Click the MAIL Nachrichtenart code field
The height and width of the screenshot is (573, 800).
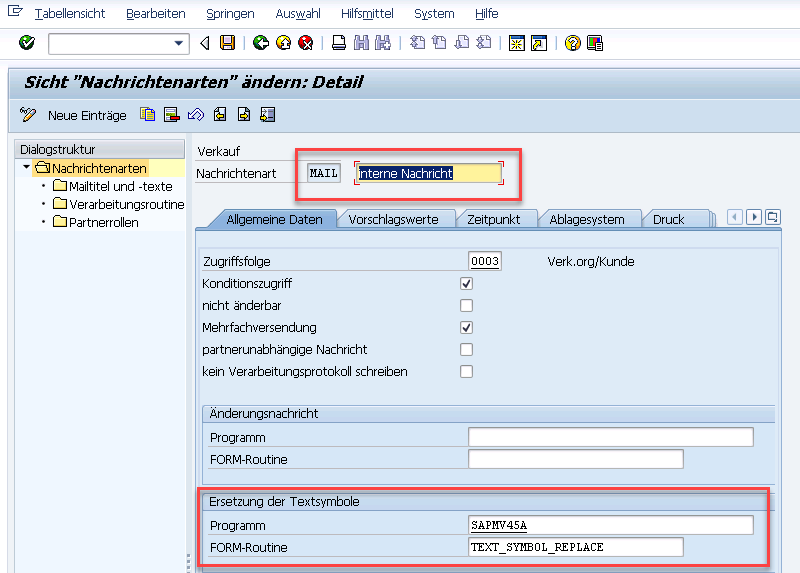point(324,173)
